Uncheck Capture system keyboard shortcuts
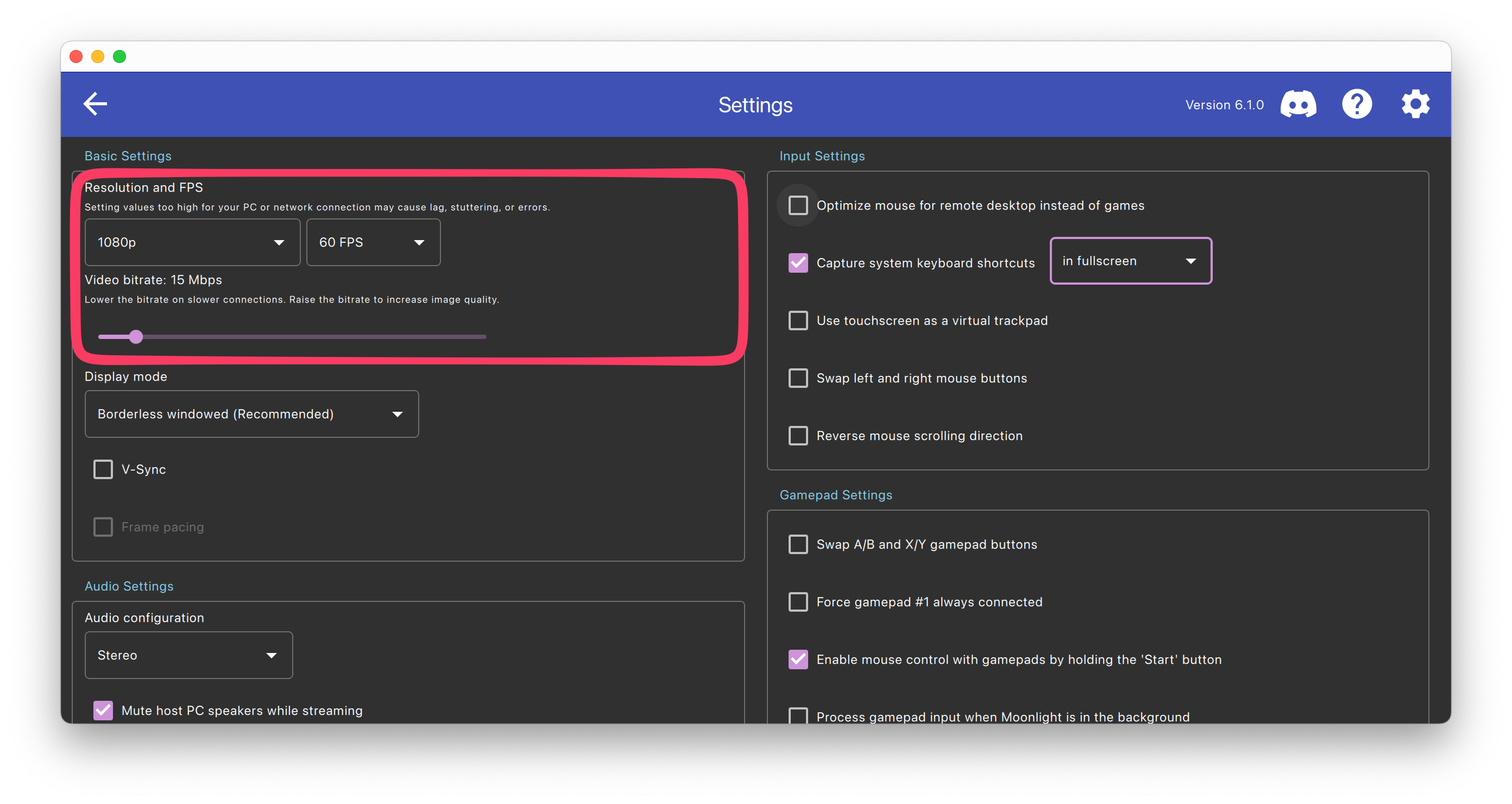Viewport: 1512px width, 804px height. 798,262
